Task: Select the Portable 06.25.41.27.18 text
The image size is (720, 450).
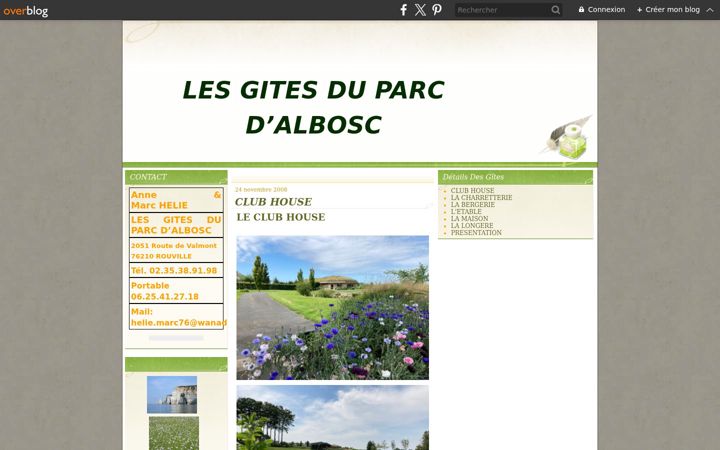Action: click(x=165, y=291)
